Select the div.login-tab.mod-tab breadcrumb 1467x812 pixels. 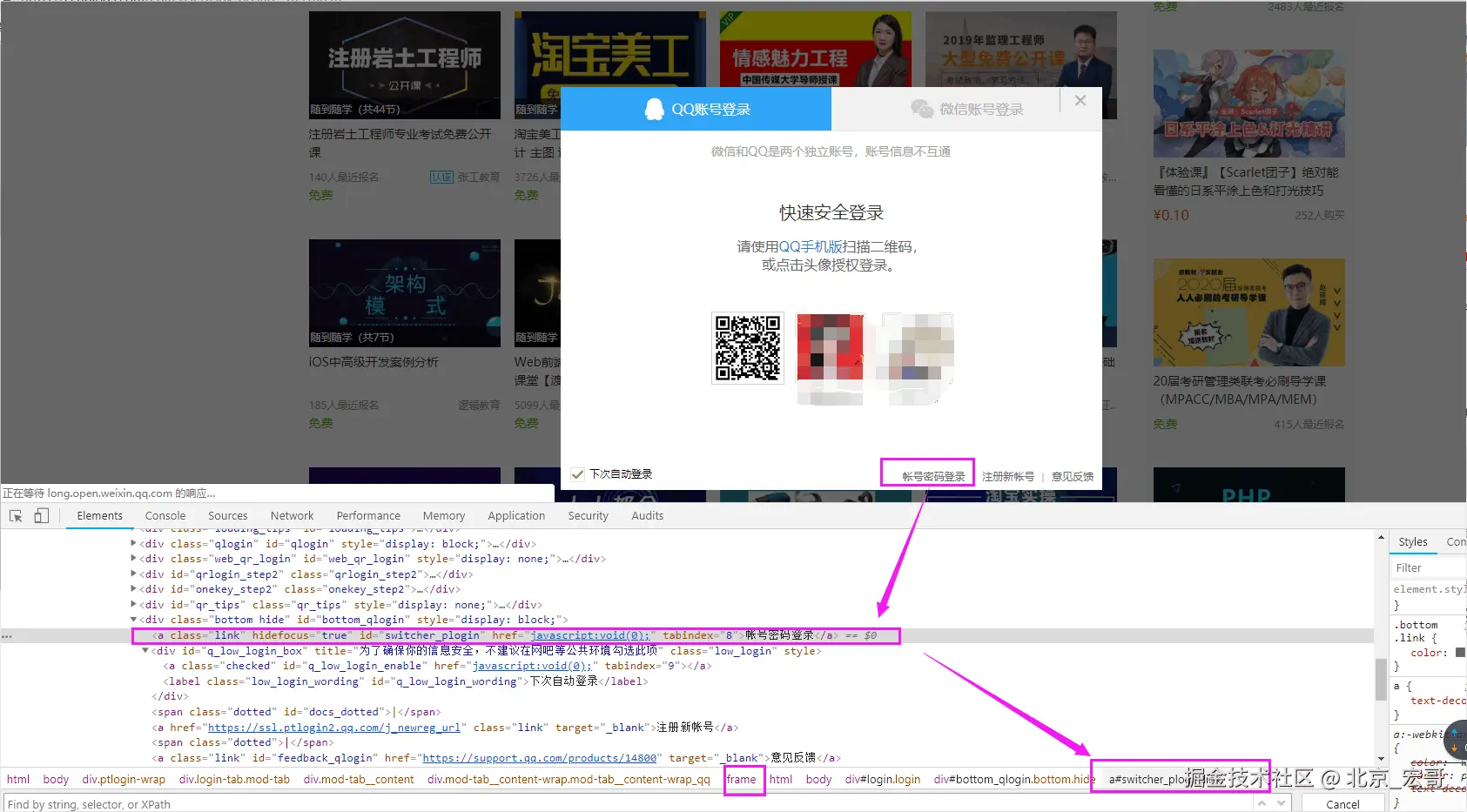click(x=234, y=779)
